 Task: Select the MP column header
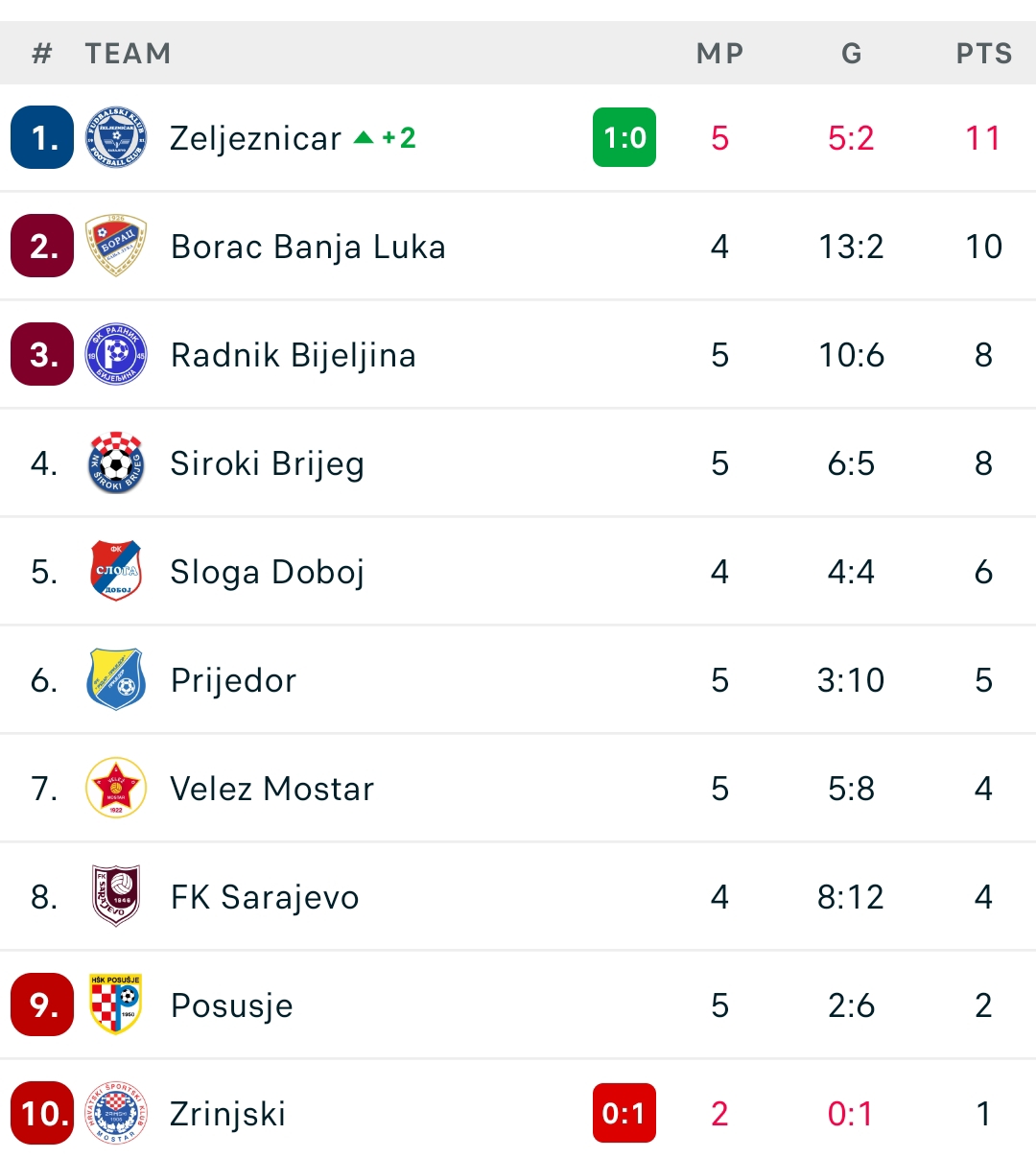point(720,54)
